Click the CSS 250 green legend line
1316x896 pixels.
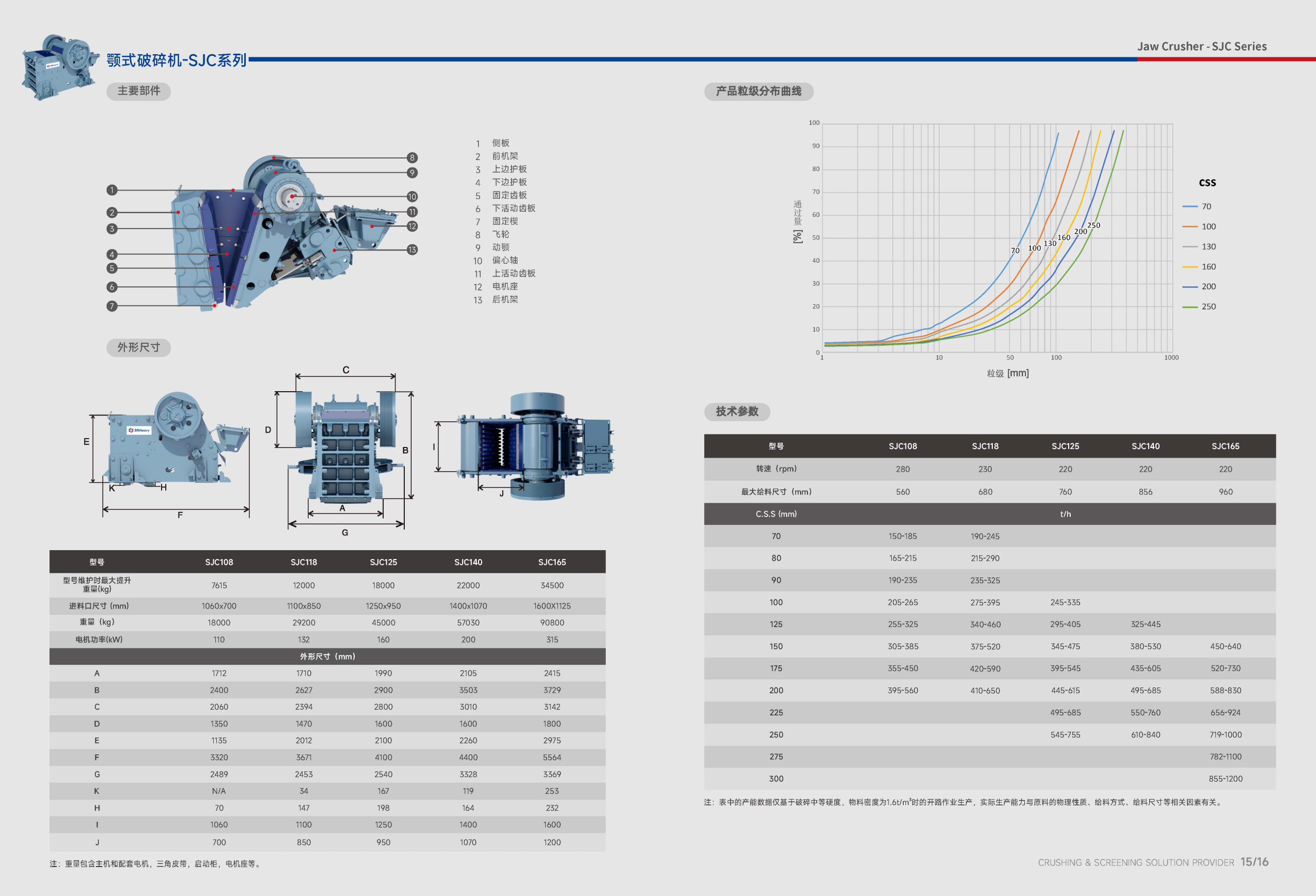pyautogui.click(x=1190, y=307)
